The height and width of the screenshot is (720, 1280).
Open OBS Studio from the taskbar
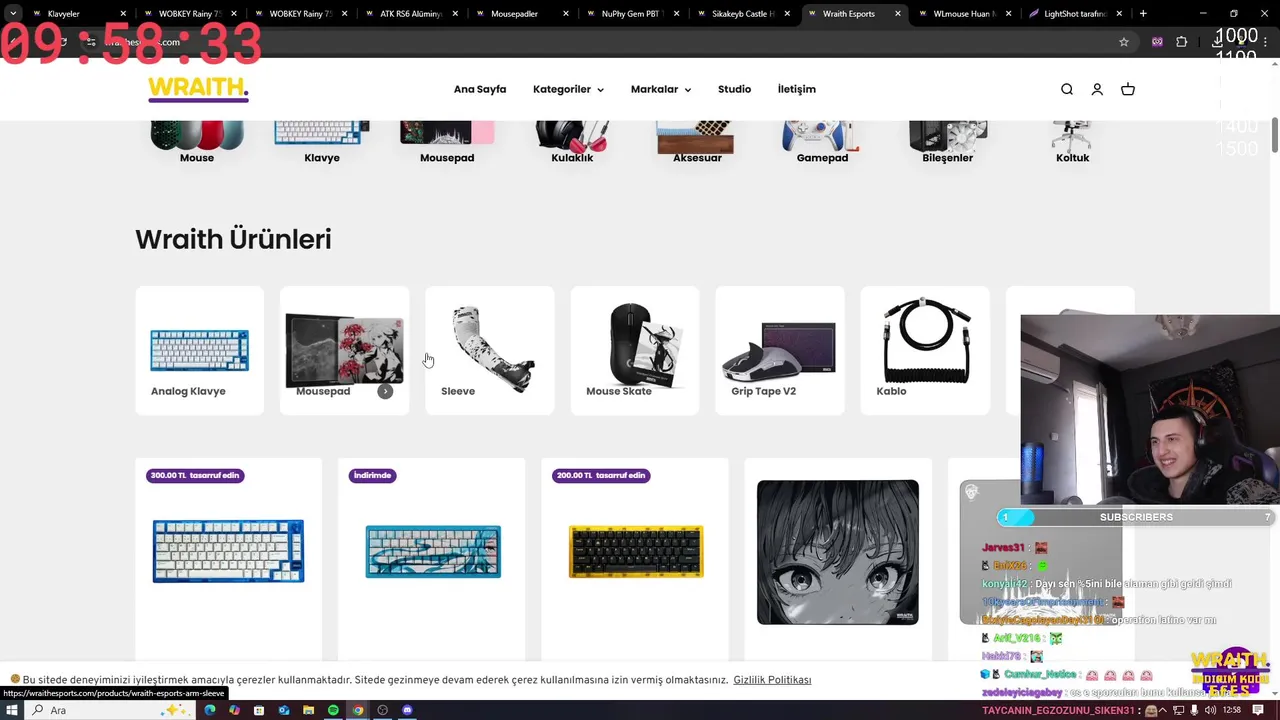click(x=382, y=710)
